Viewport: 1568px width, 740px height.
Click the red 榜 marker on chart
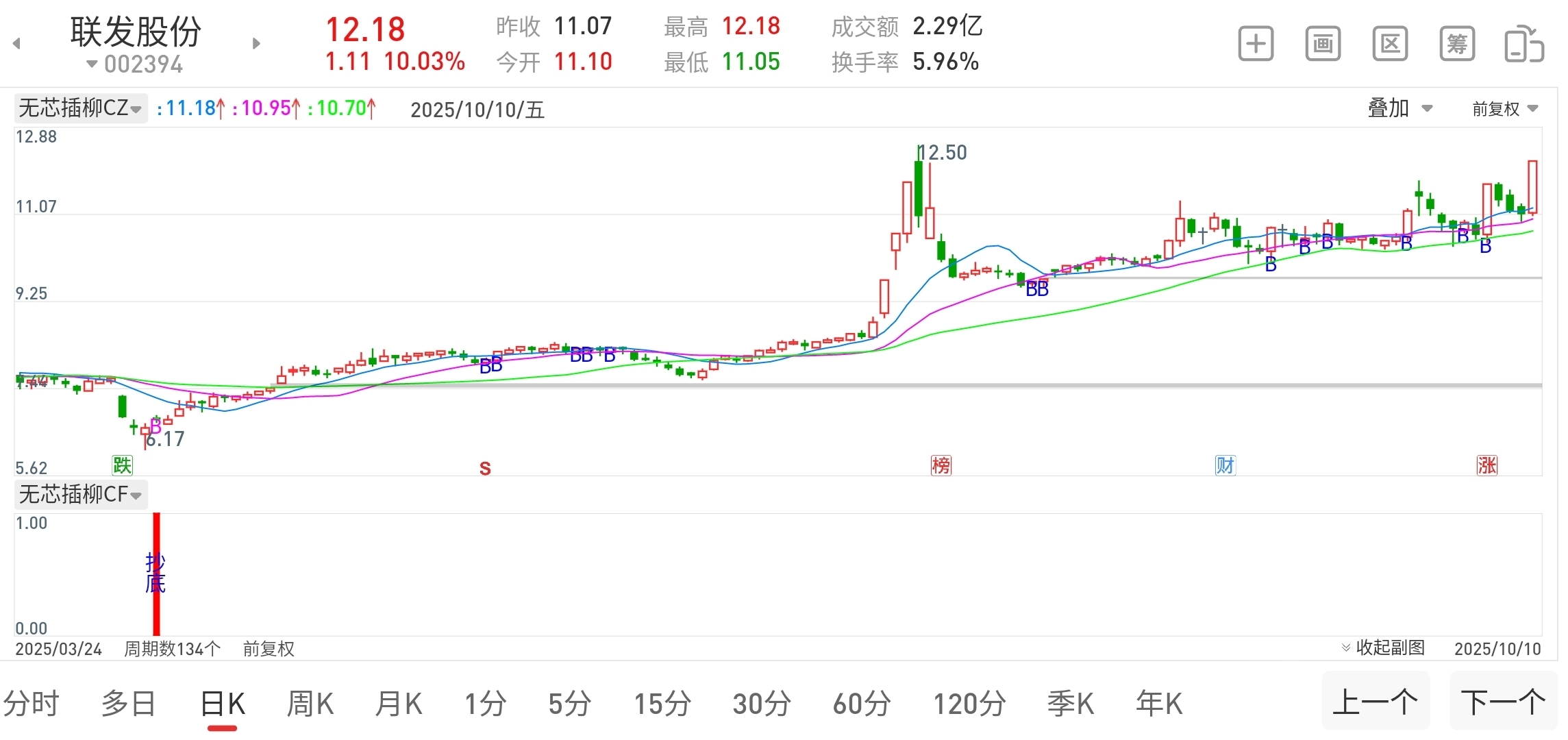pos(941,466)
